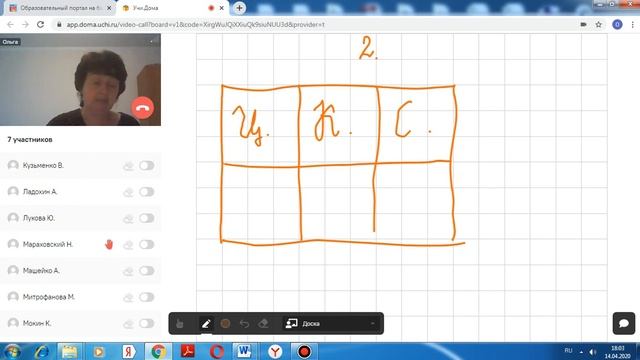Switch to Word document on taskbar
Viewport: 640px width, 360px height.
click(x=244, y=351)
